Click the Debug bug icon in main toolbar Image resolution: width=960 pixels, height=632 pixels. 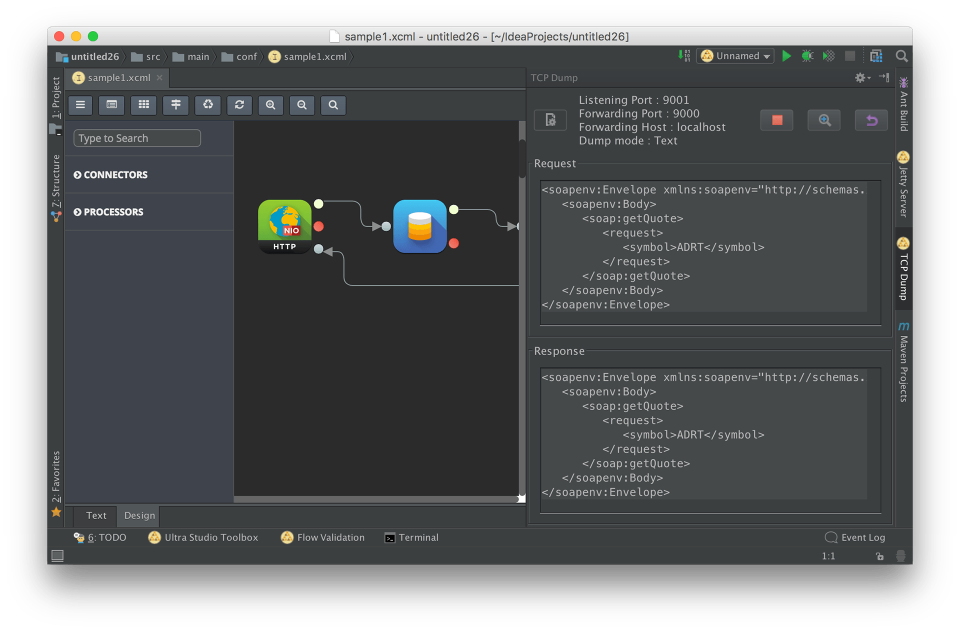(x=807, y=56)
